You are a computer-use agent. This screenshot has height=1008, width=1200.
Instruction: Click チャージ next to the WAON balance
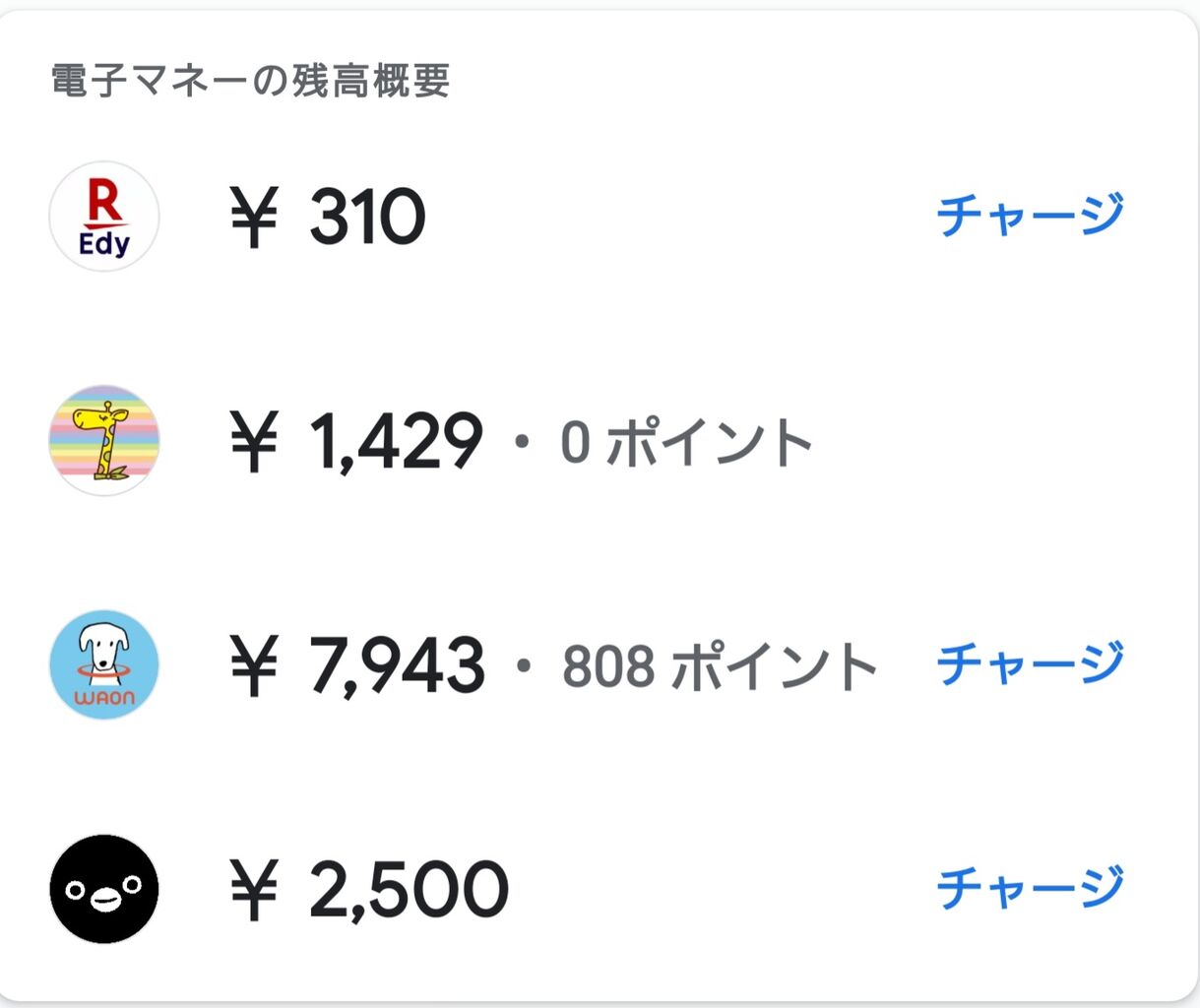coord(1030,663)
